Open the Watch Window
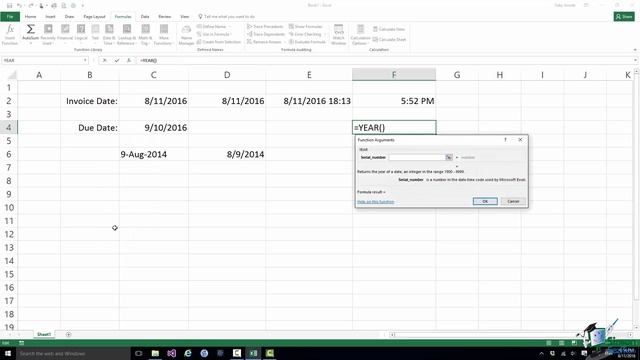This screenshot has height=360, width=640. [338, 34]
